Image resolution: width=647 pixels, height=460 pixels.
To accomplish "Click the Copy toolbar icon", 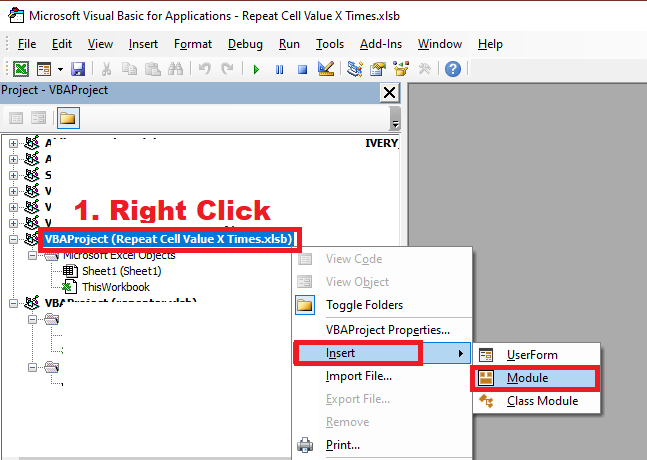I will pos(129,69).
